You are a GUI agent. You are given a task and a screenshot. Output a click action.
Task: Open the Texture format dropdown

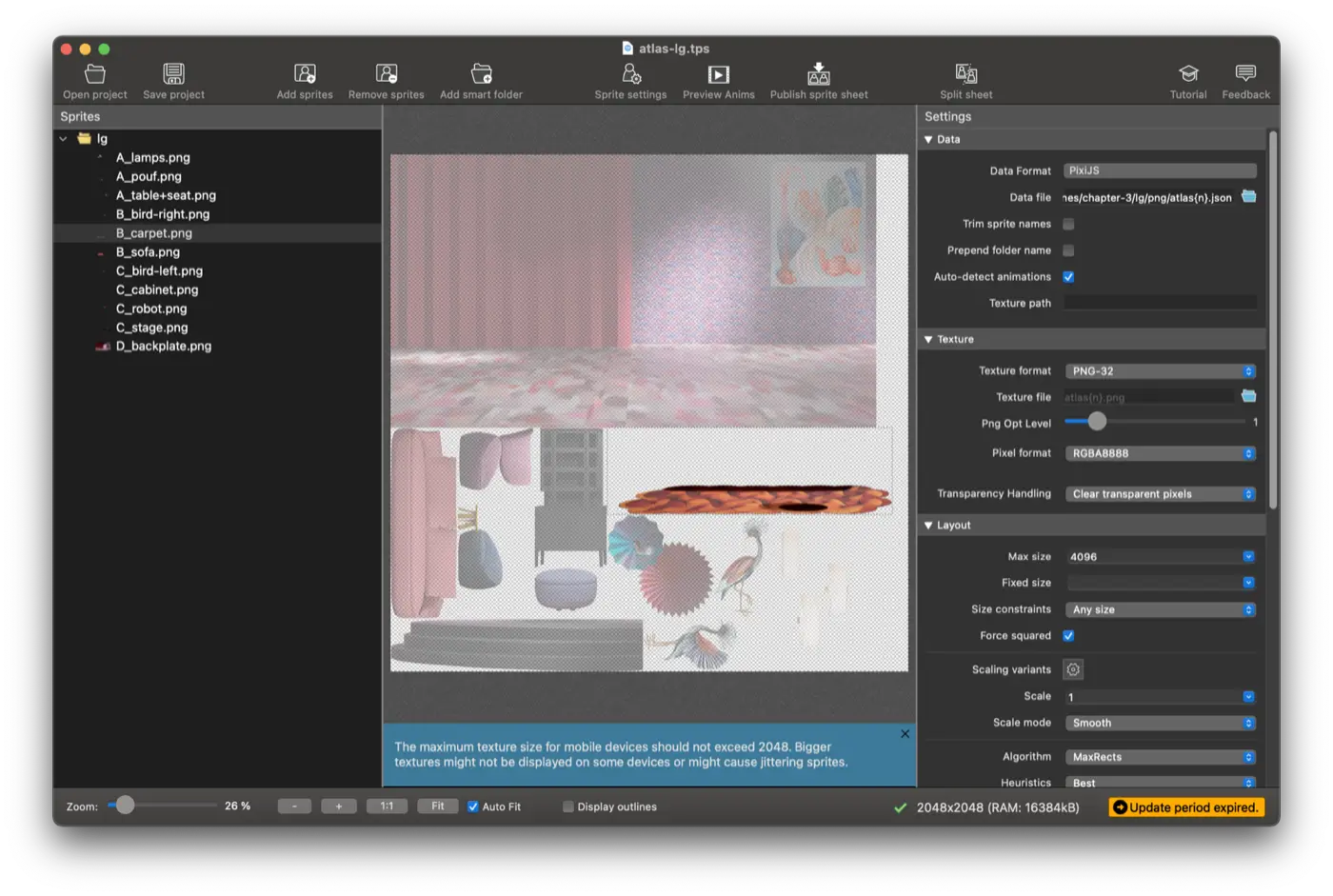coord(1160,371)
